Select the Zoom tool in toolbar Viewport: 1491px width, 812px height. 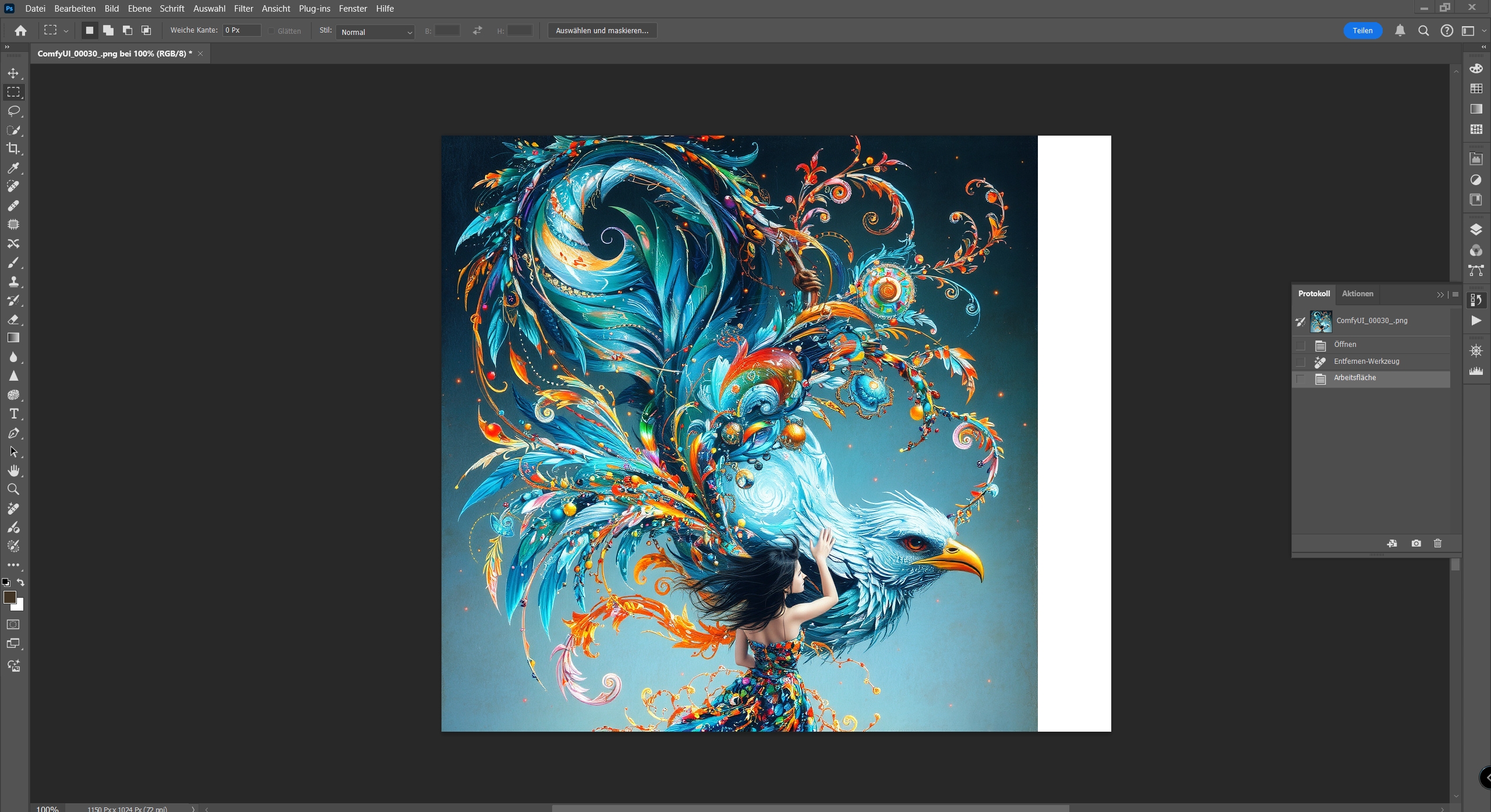coord(13,489)
